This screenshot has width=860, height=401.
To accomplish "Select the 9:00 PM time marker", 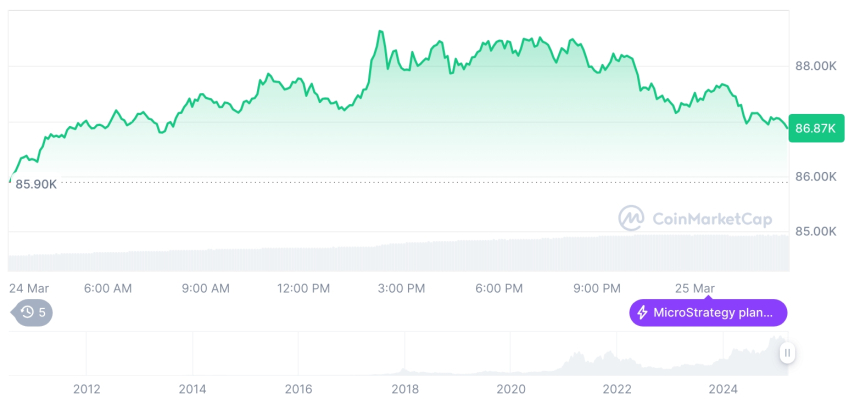I will coord(597,288).
